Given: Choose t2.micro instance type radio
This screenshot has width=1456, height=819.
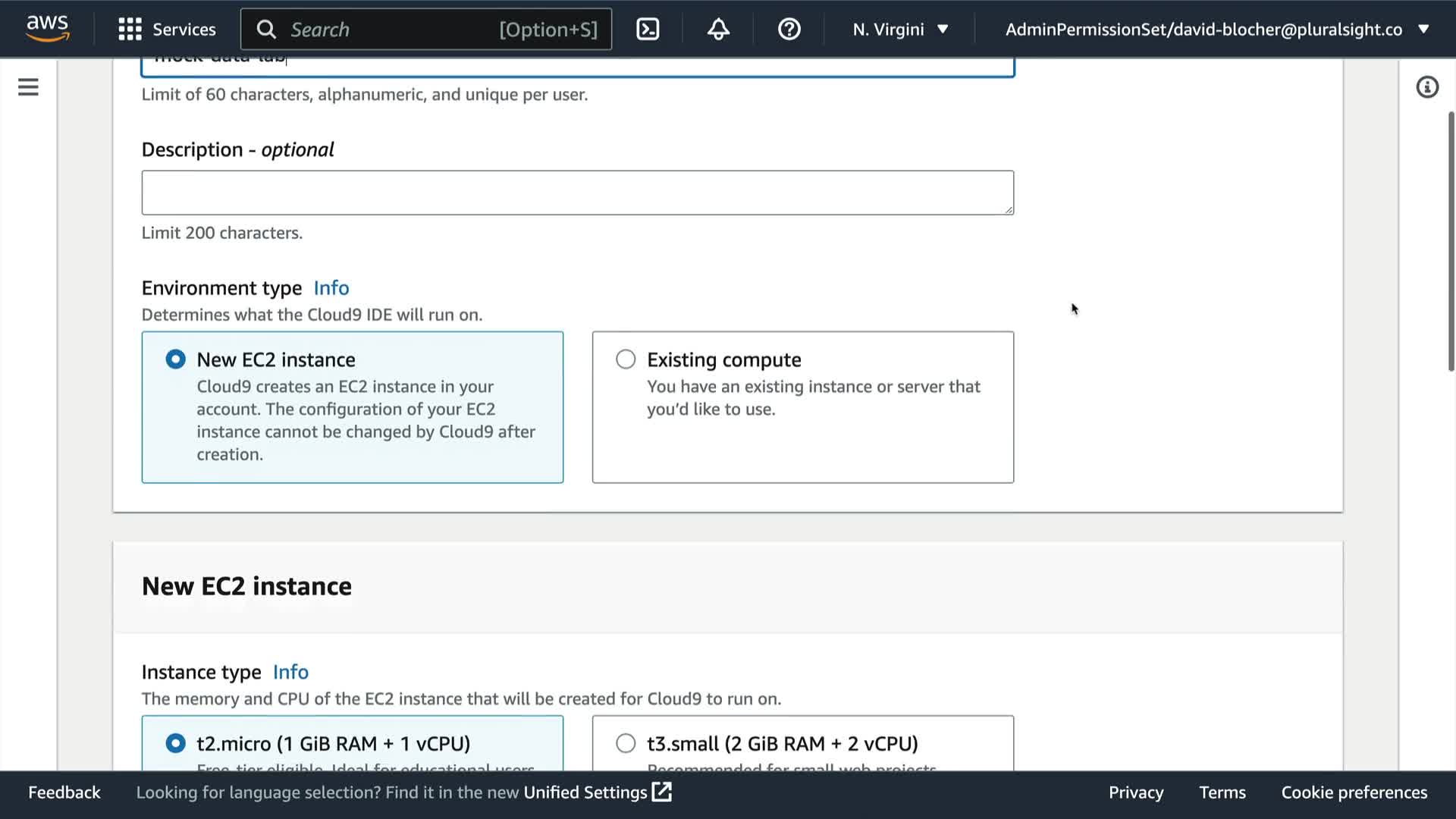Looking at the screenshot, I should 175,743.
